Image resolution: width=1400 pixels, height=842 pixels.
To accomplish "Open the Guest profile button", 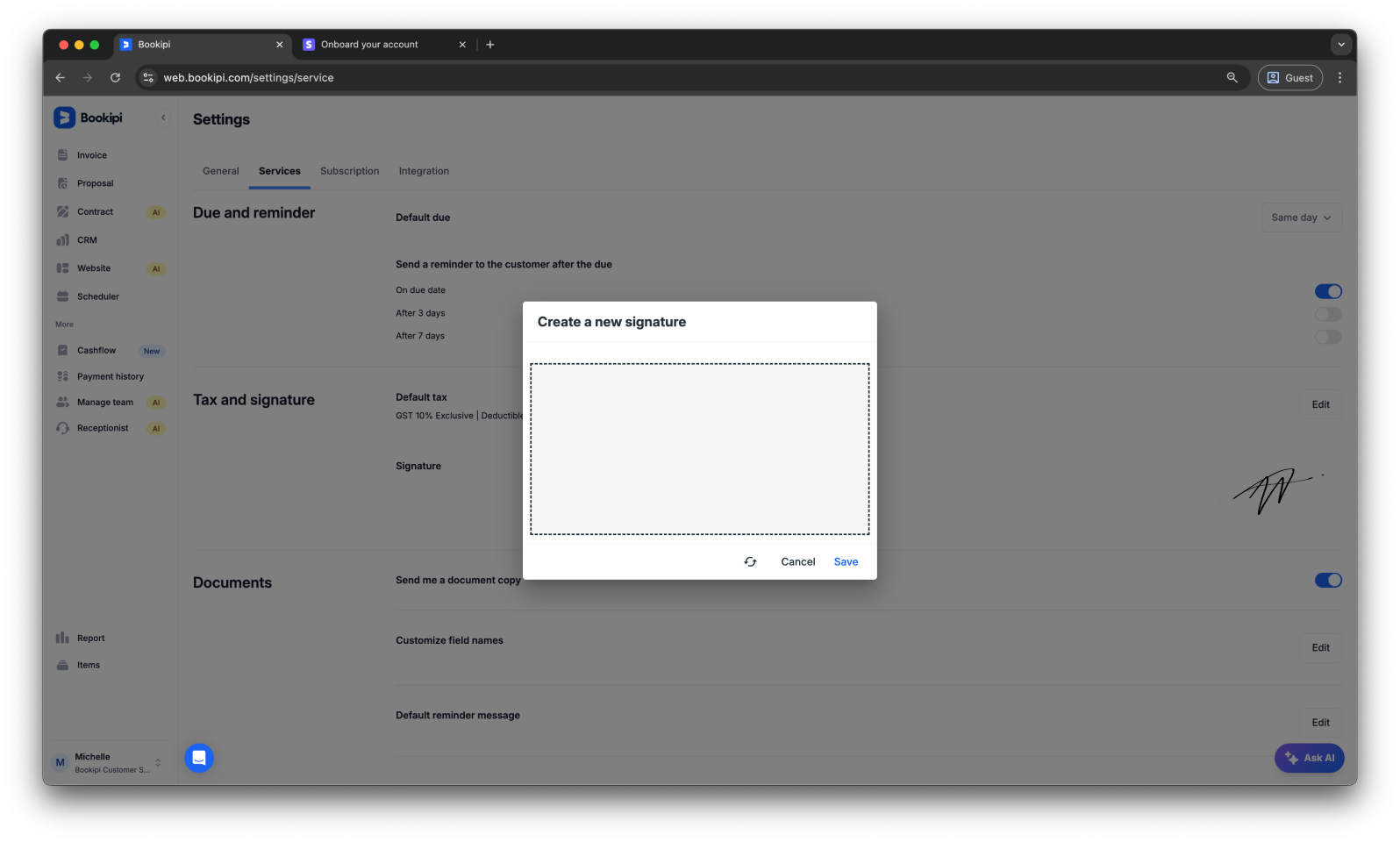I will 1289,77.
